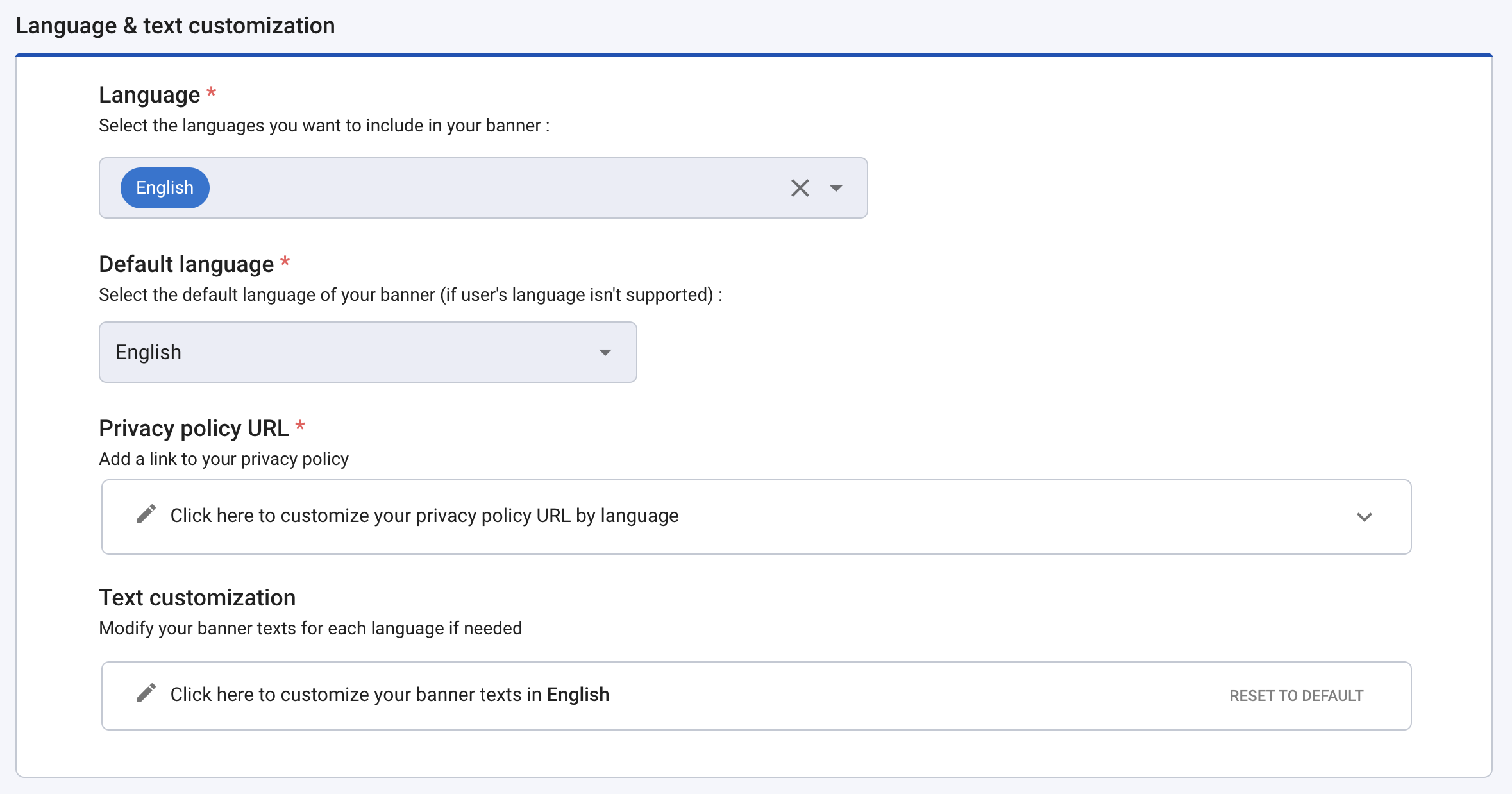Click the Language & text customization heading
Screen dimensions: 1512x794
click(175, 25)
